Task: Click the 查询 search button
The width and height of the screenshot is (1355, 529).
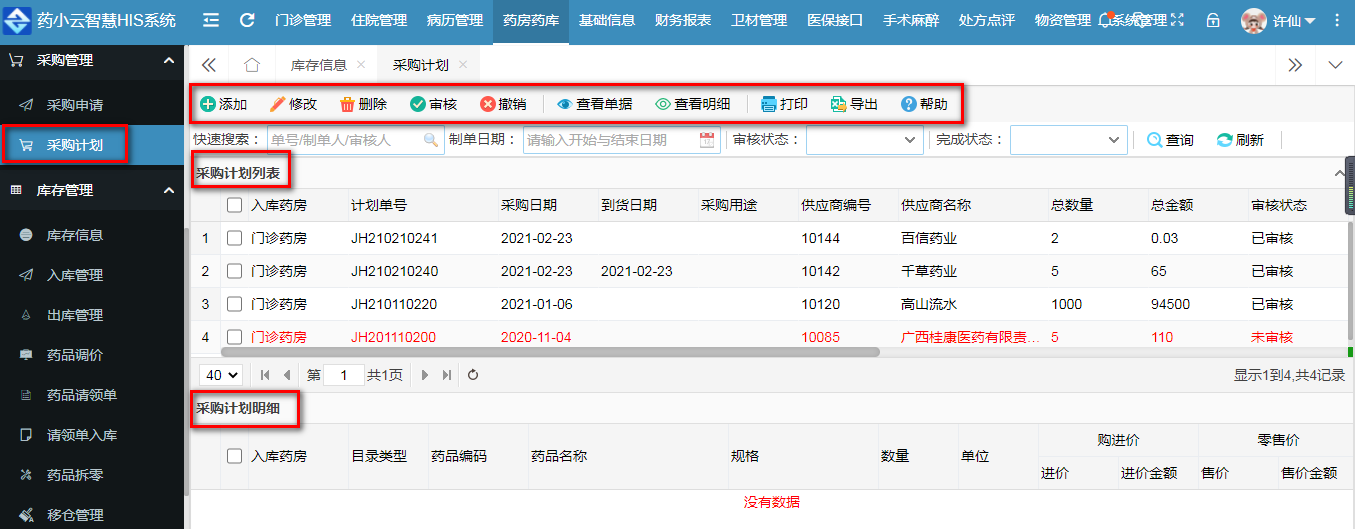Action: click(1170, 140)
